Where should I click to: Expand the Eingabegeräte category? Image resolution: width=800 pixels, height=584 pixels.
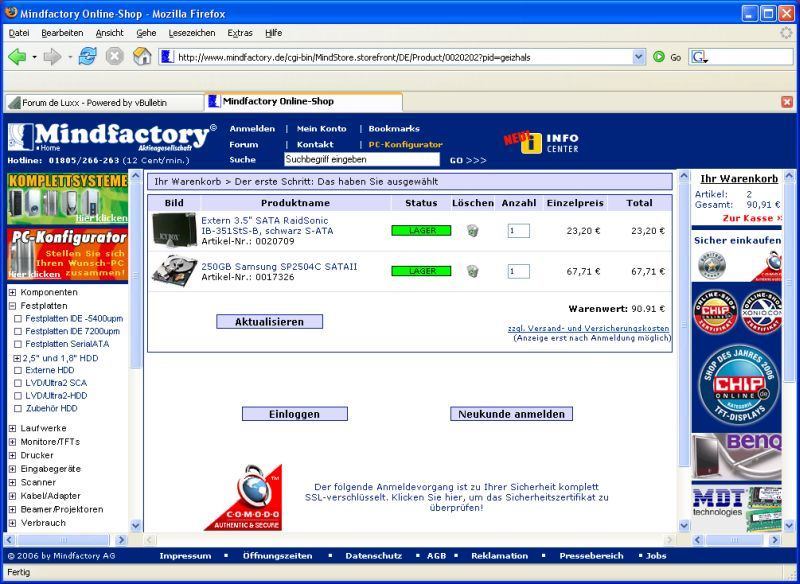13,469
